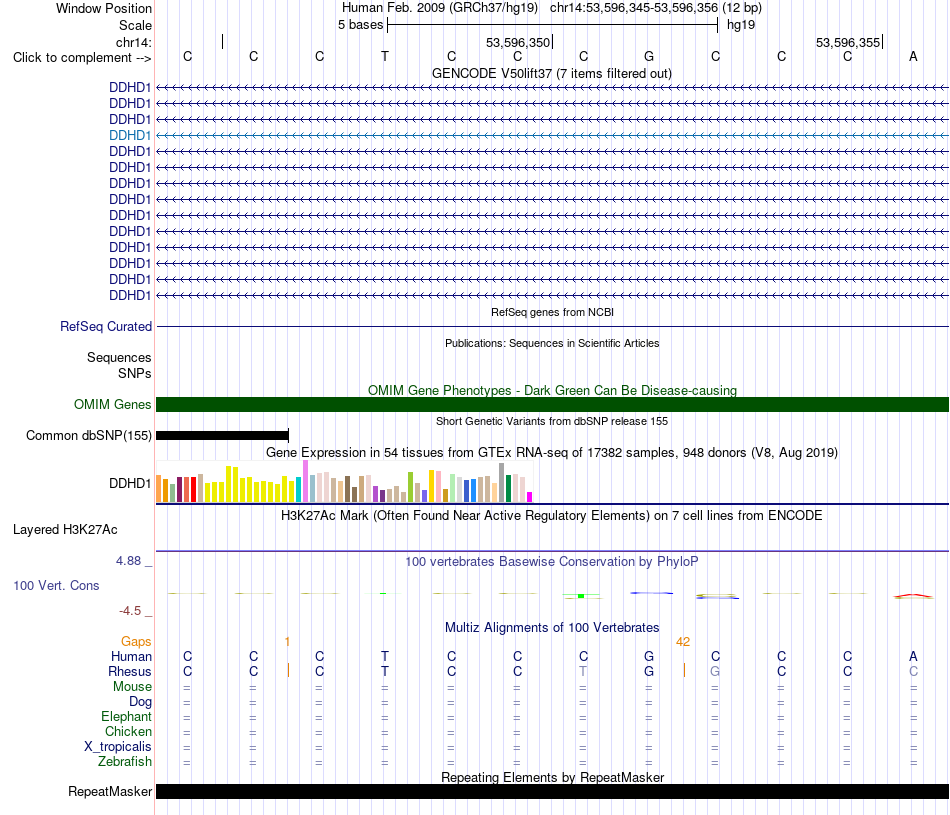
Task: Select the "Dog" alignment row label
Action: pos(140,702)
